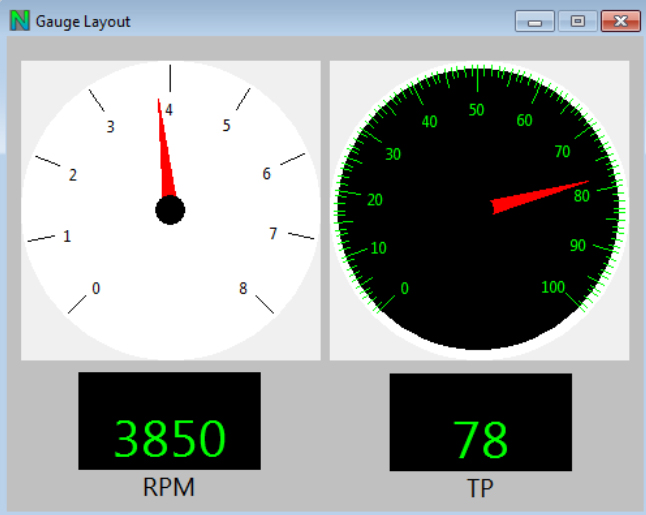
Task: Click the 50 mark on TP gauge
Action: coord(476,110)
